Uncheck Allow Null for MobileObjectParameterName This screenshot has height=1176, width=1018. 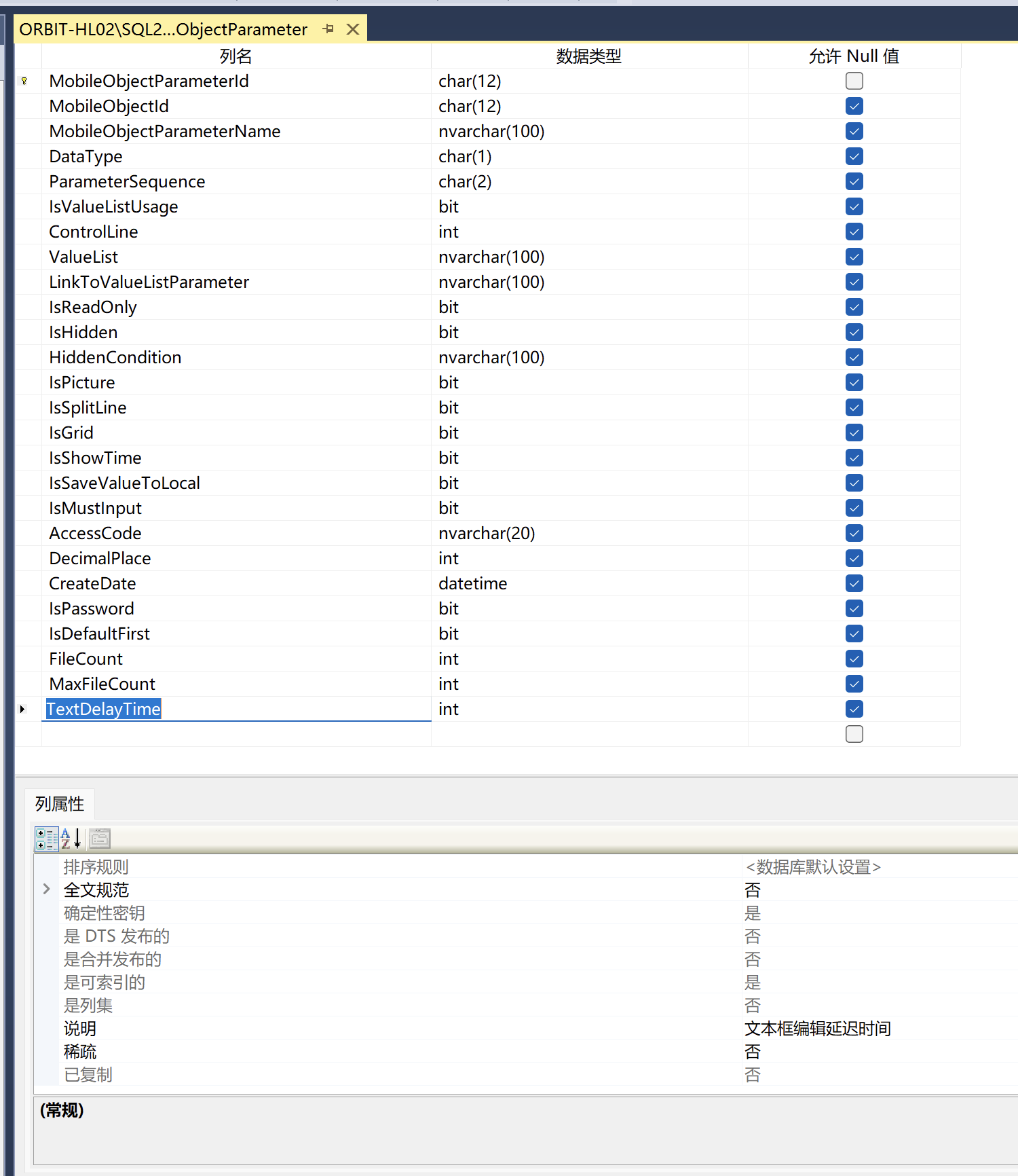pos(854,131)
